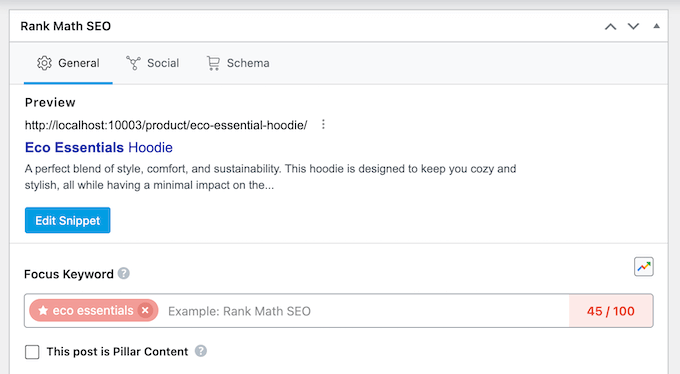Image resolution: width=680 pixels, height=374 pixels.
Task: Click the Edit Snippet button
Action: [x=68, y=220]
